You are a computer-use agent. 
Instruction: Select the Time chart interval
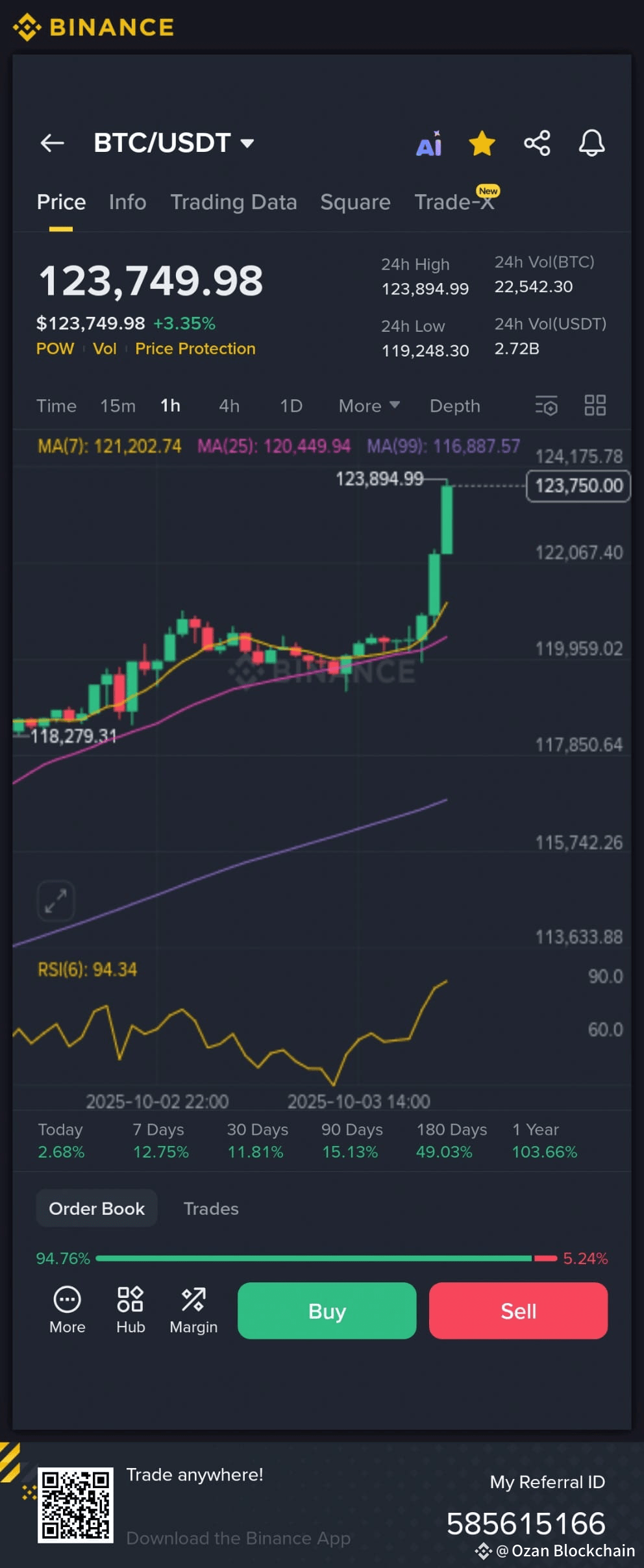tap(56, 406)
